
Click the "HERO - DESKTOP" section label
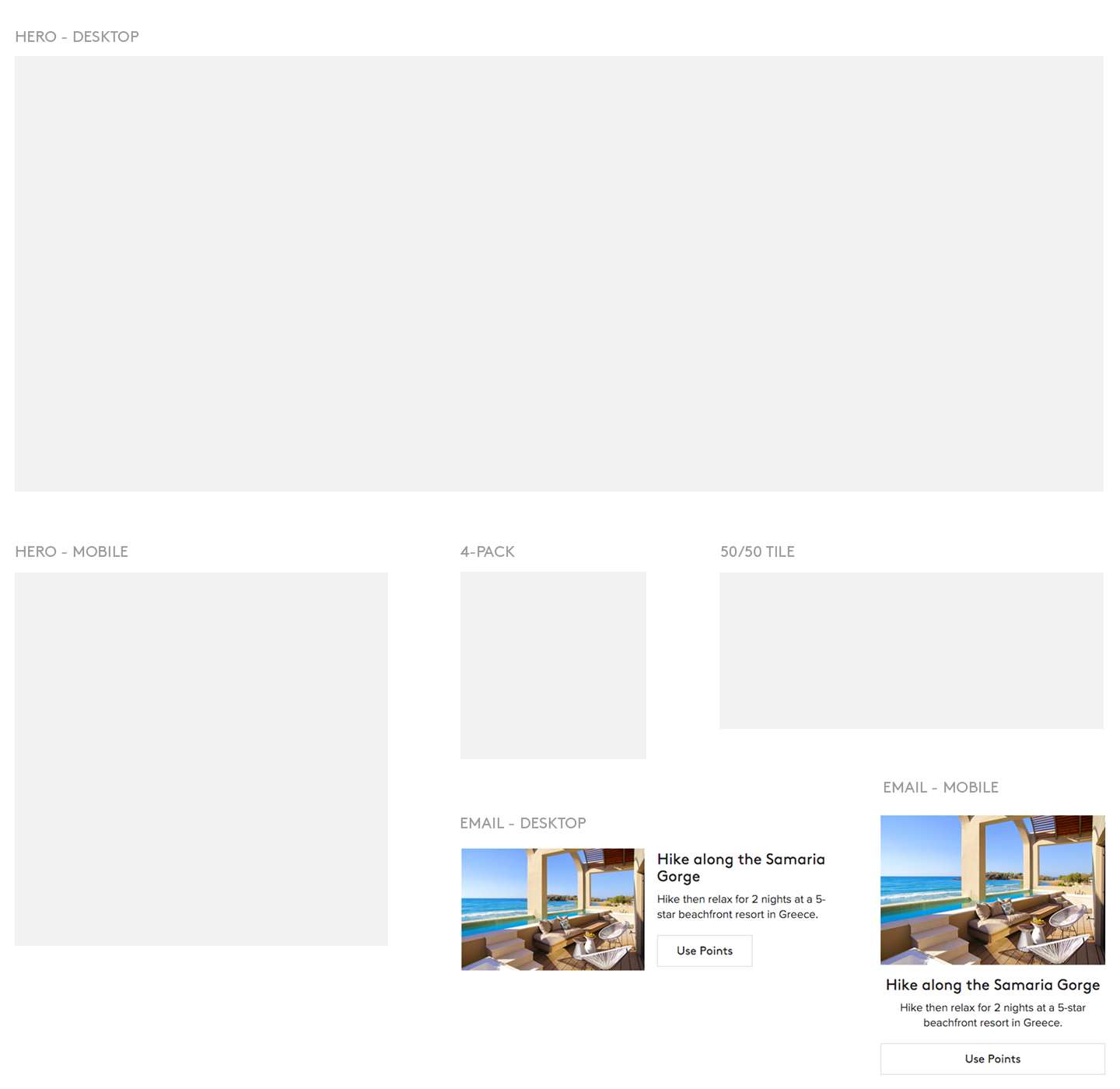coord(77,37)
